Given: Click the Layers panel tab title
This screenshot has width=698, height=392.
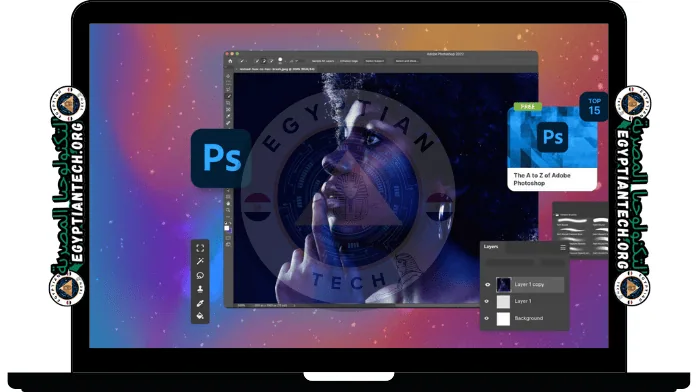Looking at the screenshot, I should 491,247.
